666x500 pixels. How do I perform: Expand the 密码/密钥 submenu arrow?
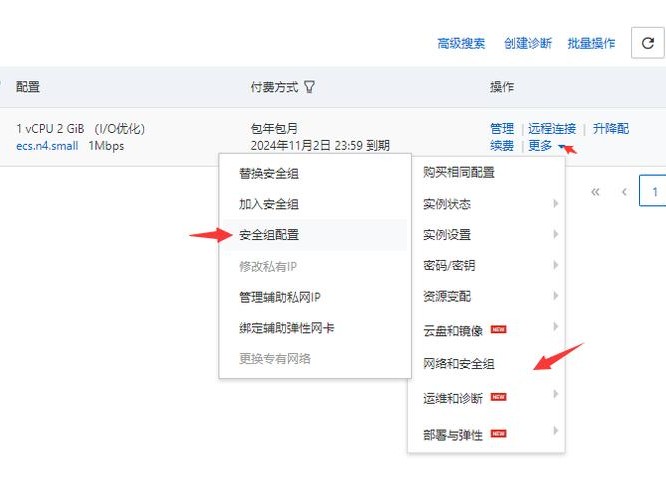point(556,265)
